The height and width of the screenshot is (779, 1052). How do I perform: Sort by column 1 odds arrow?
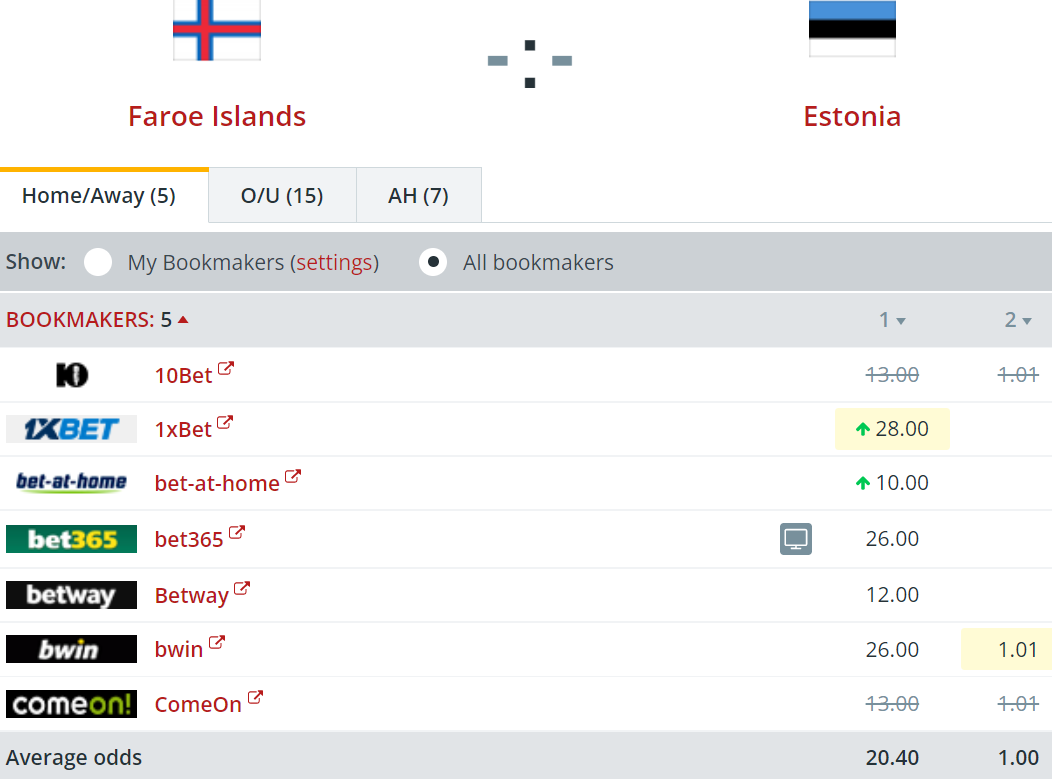901,321
